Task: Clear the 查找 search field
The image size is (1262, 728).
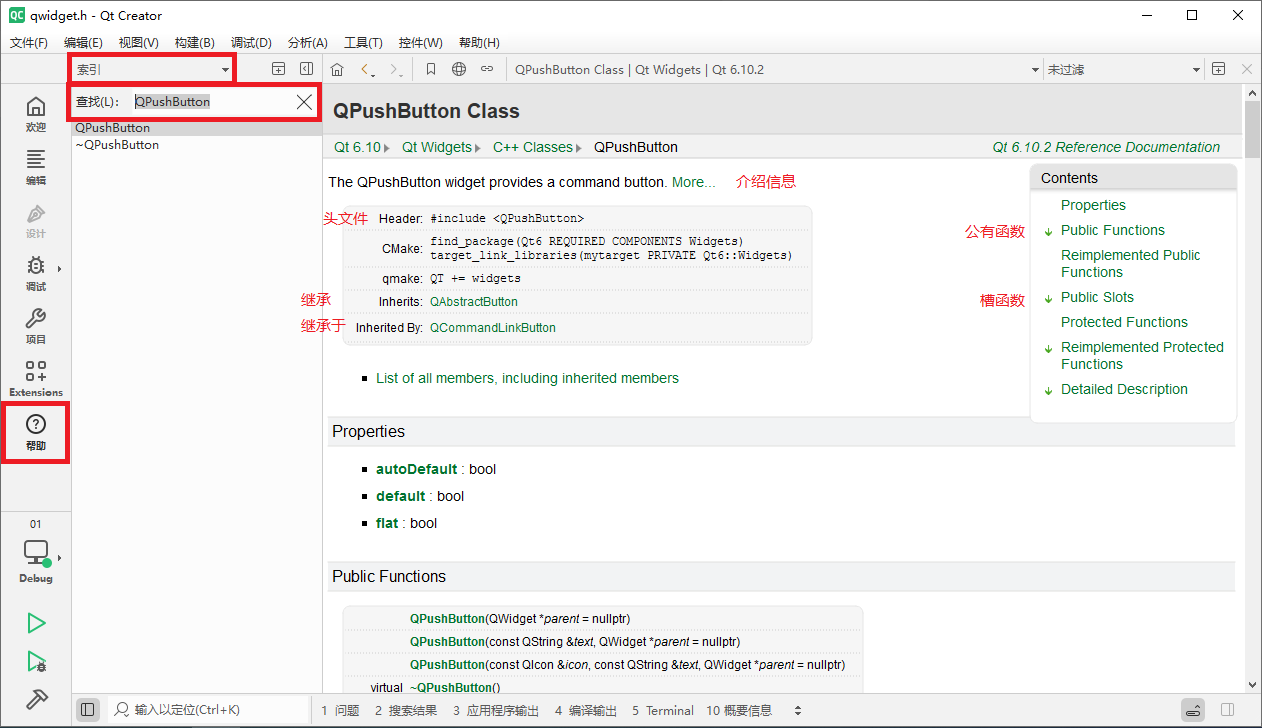Action: point(305,102)
